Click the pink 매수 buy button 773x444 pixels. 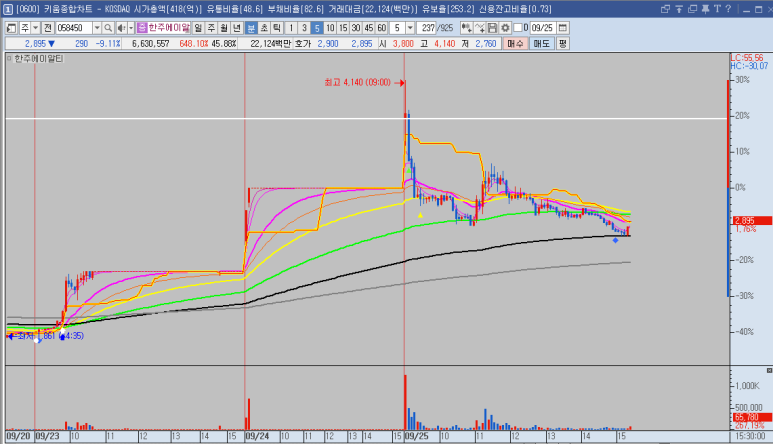point(516,44)
